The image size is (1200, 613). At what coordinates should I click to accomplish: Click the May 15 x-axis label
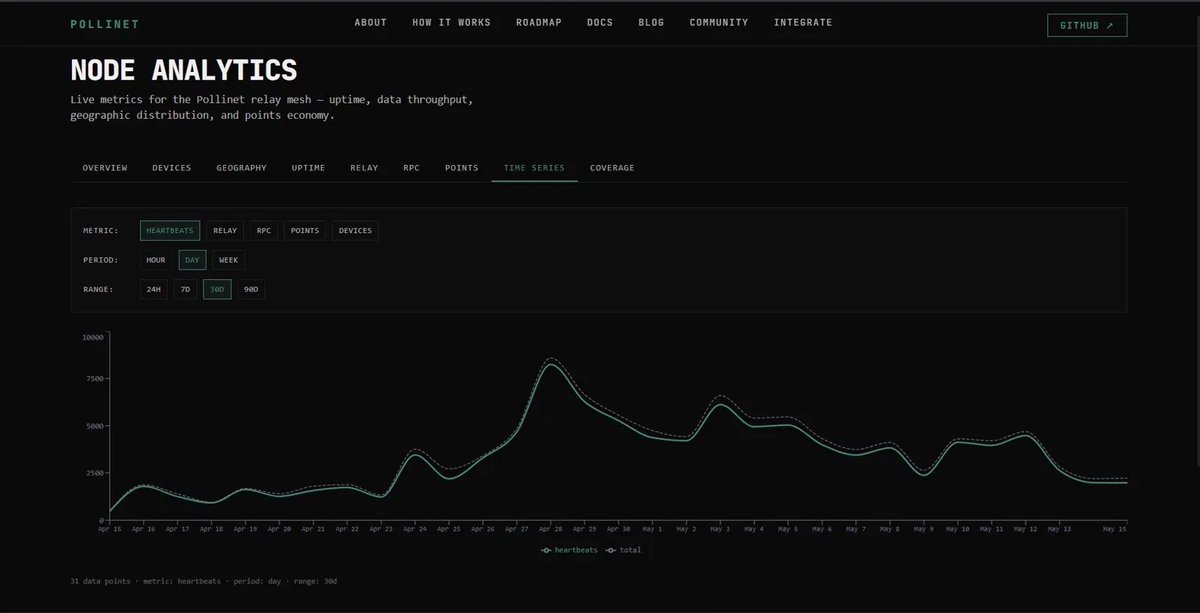pos(1116,528)
